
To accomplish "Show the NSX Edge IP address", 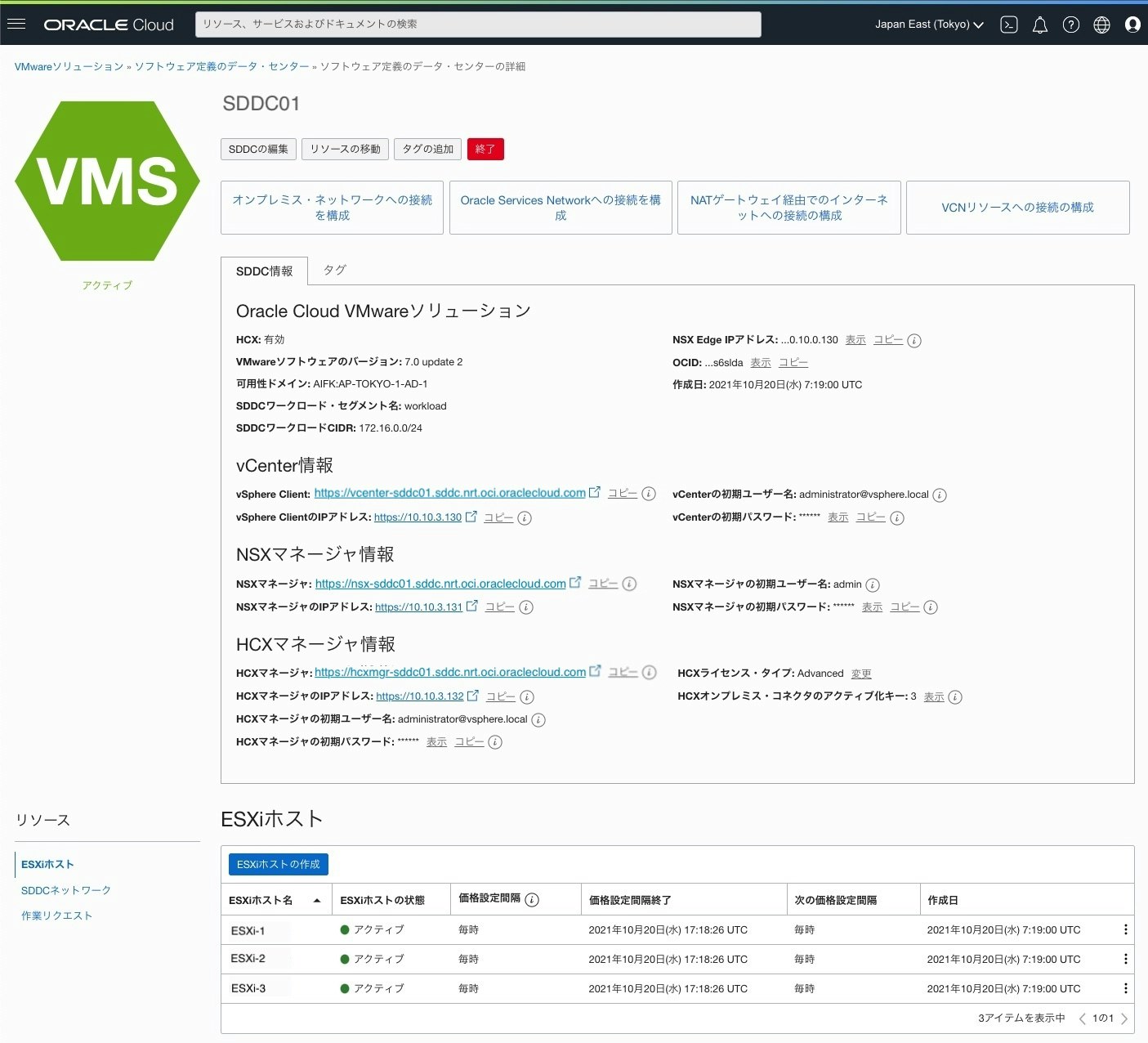I will (855, 340).
